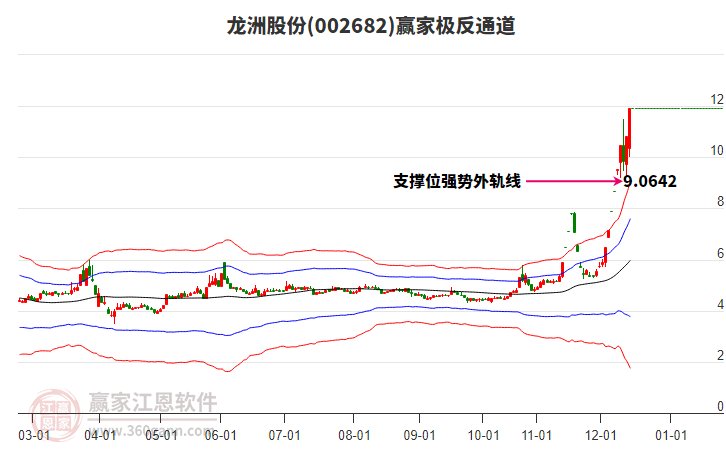Click the support value 9.0642

pyautogui.click(x=650, y=181)
